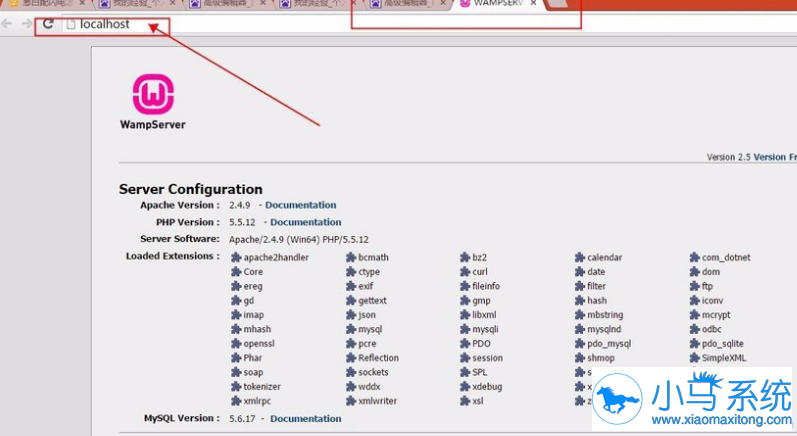Click the ereg extension icon
The width and height of the screenshot is (797, 436).
click(x=236, y=286)
